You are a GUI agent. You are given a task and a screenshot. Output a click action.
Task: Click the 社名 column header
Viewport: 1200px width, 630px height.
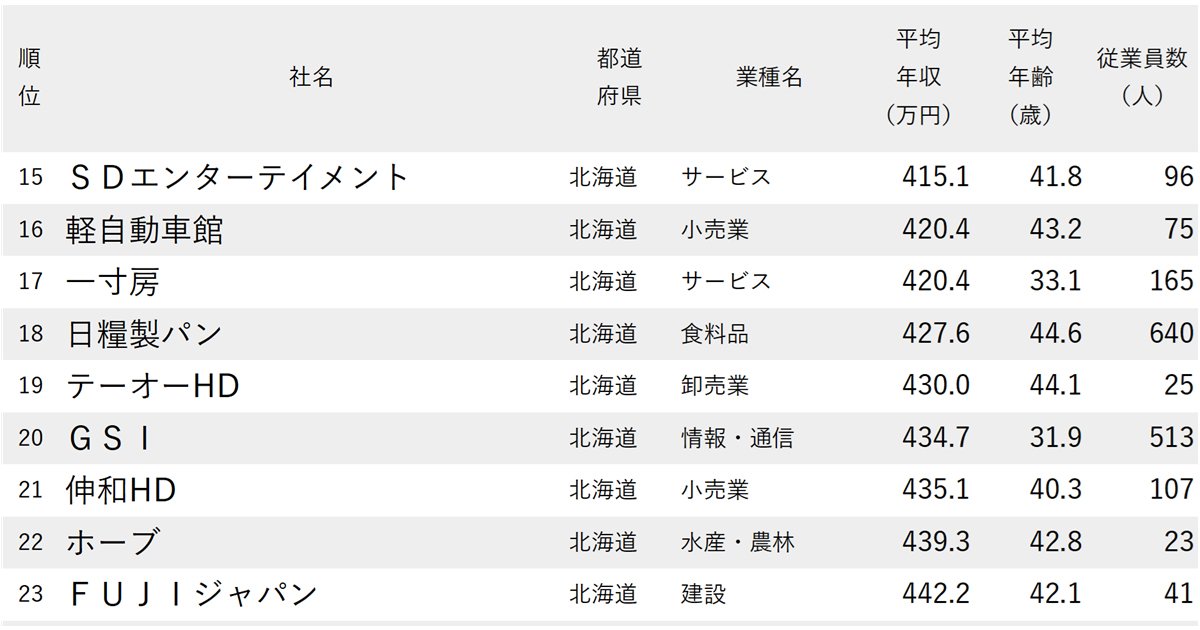pos(311,78)
